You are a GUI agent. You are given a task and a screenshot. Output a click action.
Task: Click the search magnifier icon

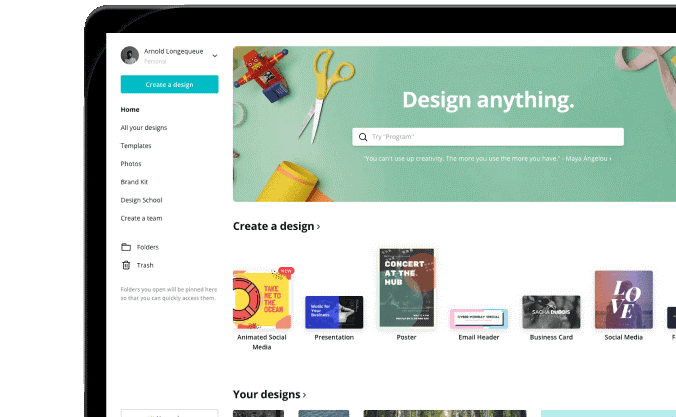(x=363, y=137)
